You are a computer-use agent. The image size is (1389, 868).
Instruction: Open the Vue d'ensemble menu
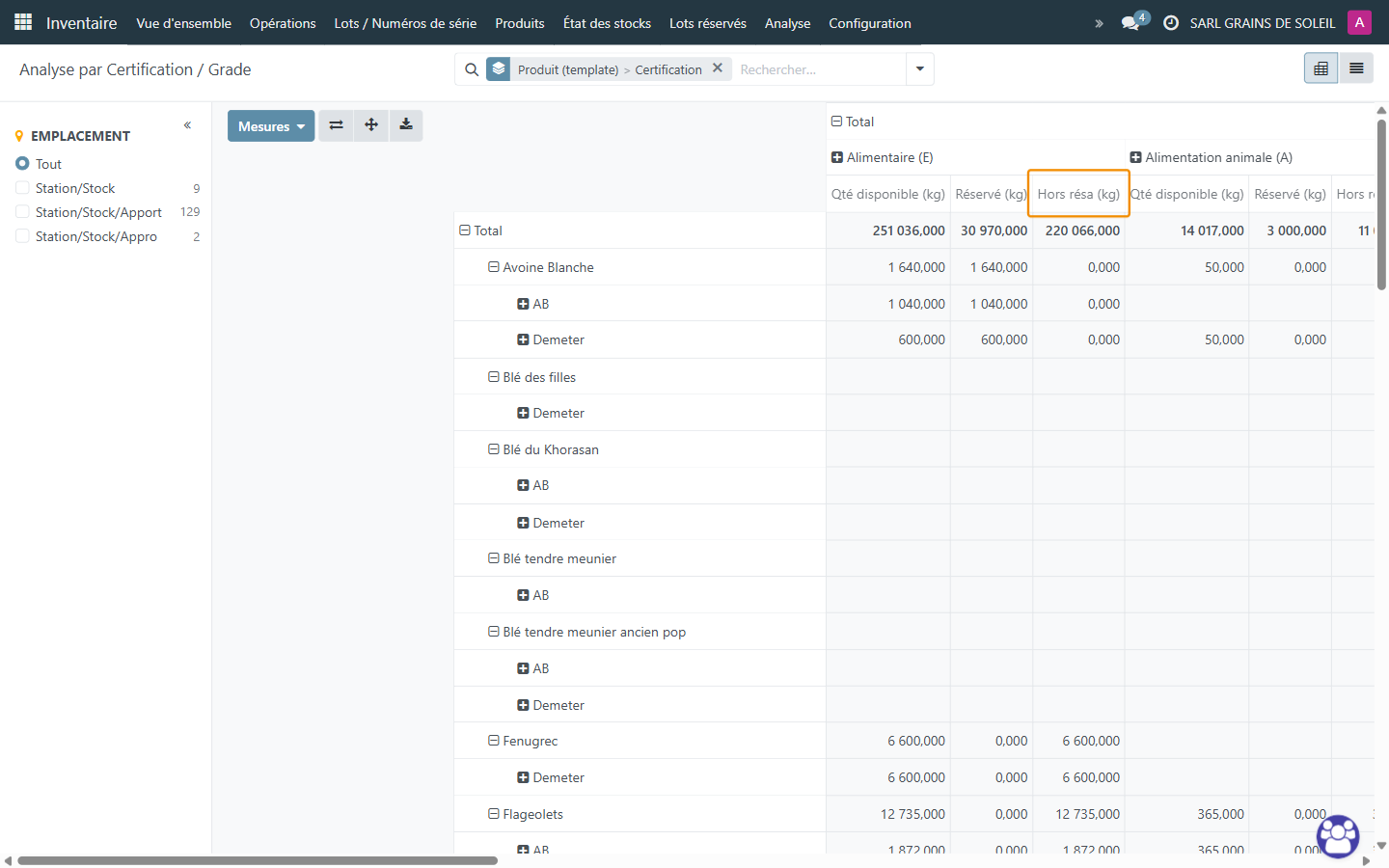pyautogui.click(x=184, y=23)
